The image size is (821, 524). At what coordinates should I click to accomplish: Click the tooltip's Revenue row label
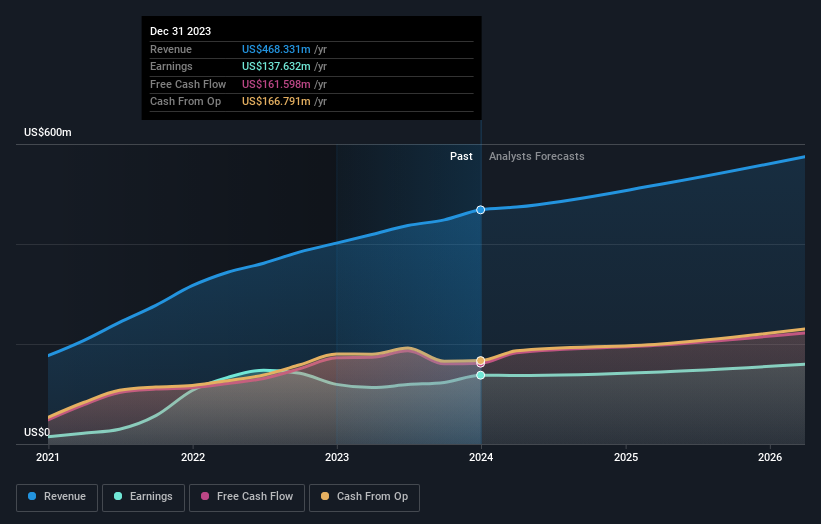pyautogui.click(x=171, y=49)
